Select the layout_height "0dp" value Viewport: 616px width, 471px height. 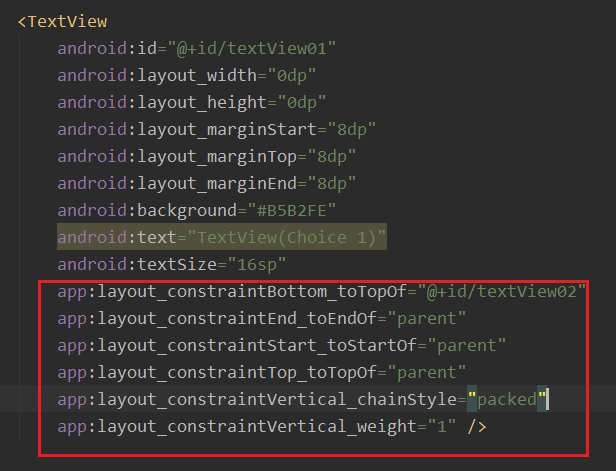pos(302,103)
